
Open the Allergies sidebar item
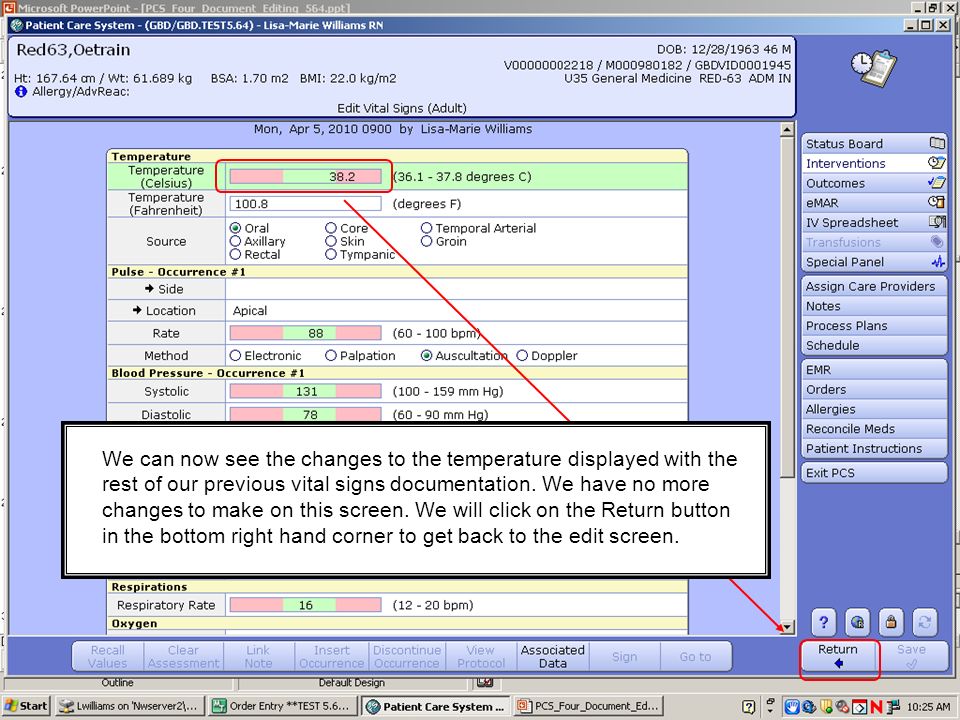[874, 408]
